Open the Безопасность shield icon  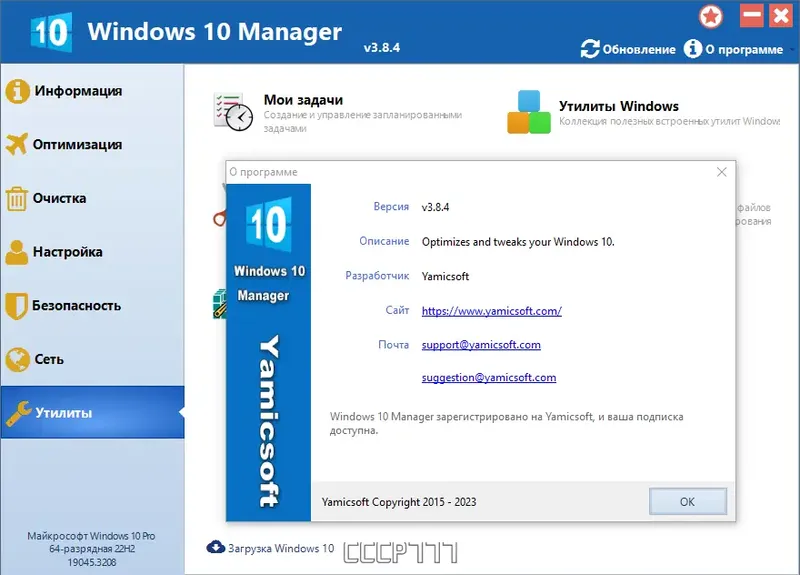coord(16,306)
